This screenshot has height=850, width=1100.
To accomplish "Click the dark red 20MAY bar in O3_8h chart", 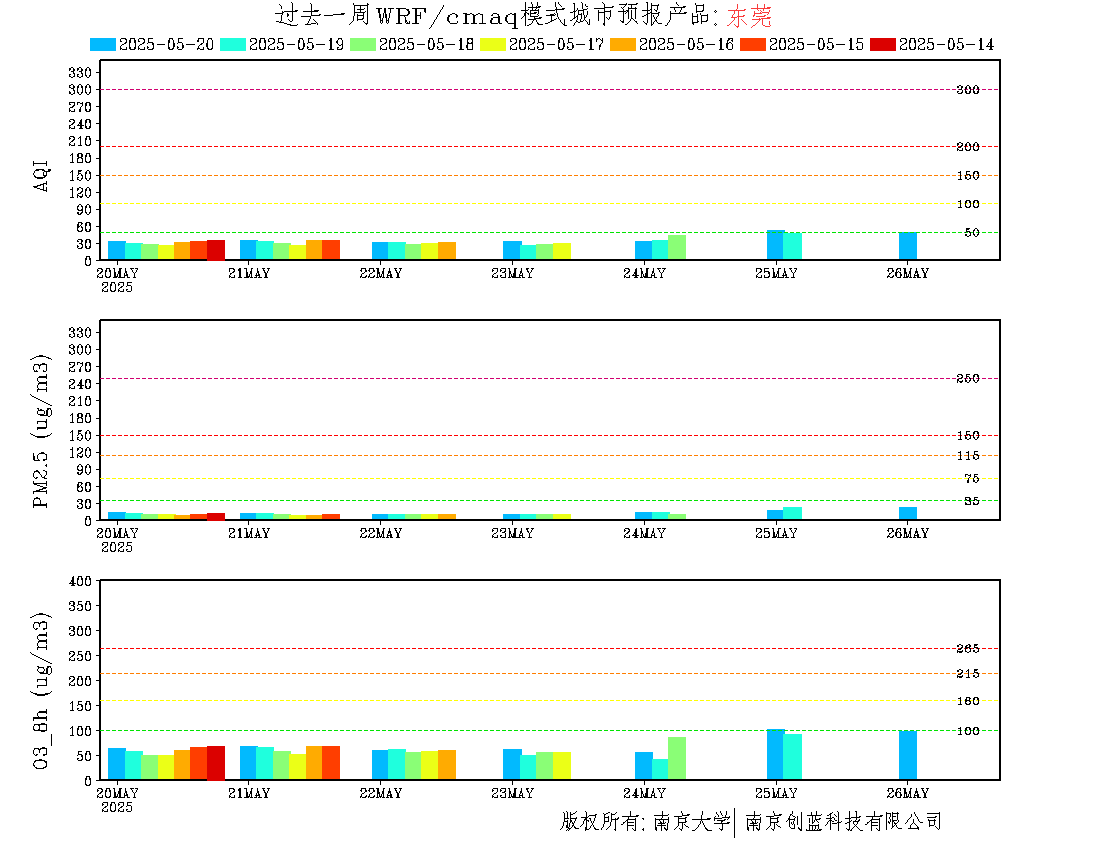I will [215, 763].
